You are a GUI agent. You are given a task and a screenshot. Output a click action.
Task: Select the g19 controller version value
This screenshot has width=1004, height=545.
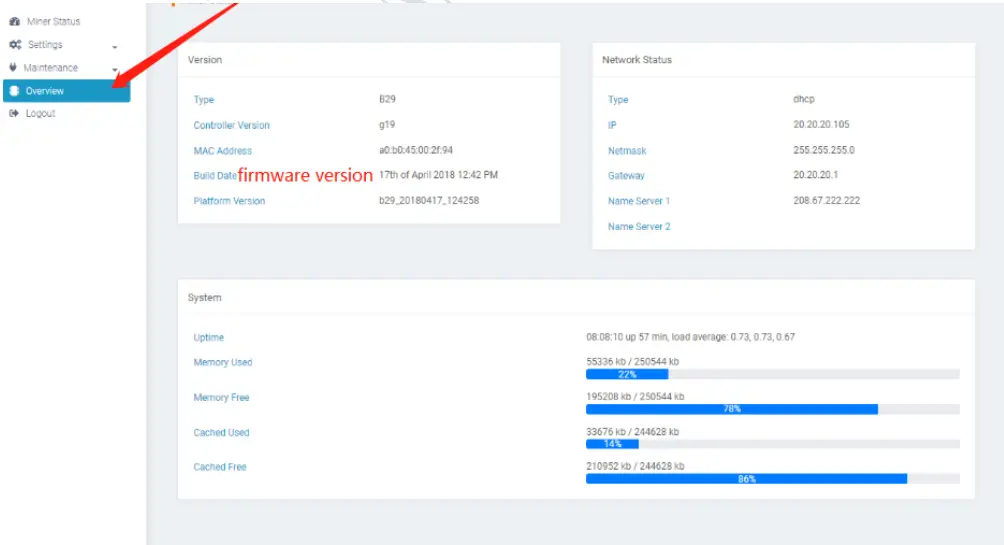coord(387,125)
